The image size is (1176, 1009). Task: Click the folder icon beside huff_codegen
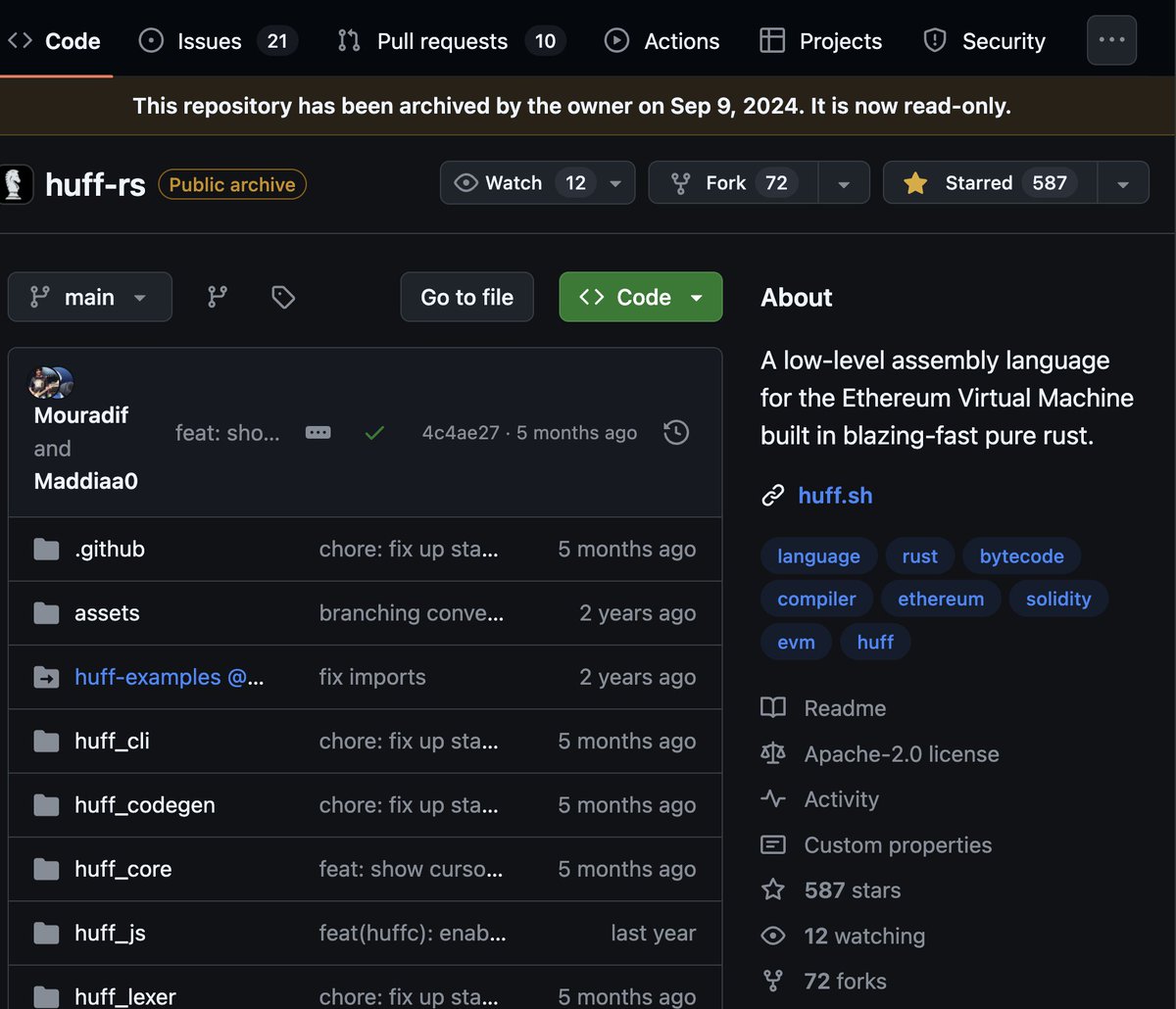pyautogui.click(x=46, y=805)
